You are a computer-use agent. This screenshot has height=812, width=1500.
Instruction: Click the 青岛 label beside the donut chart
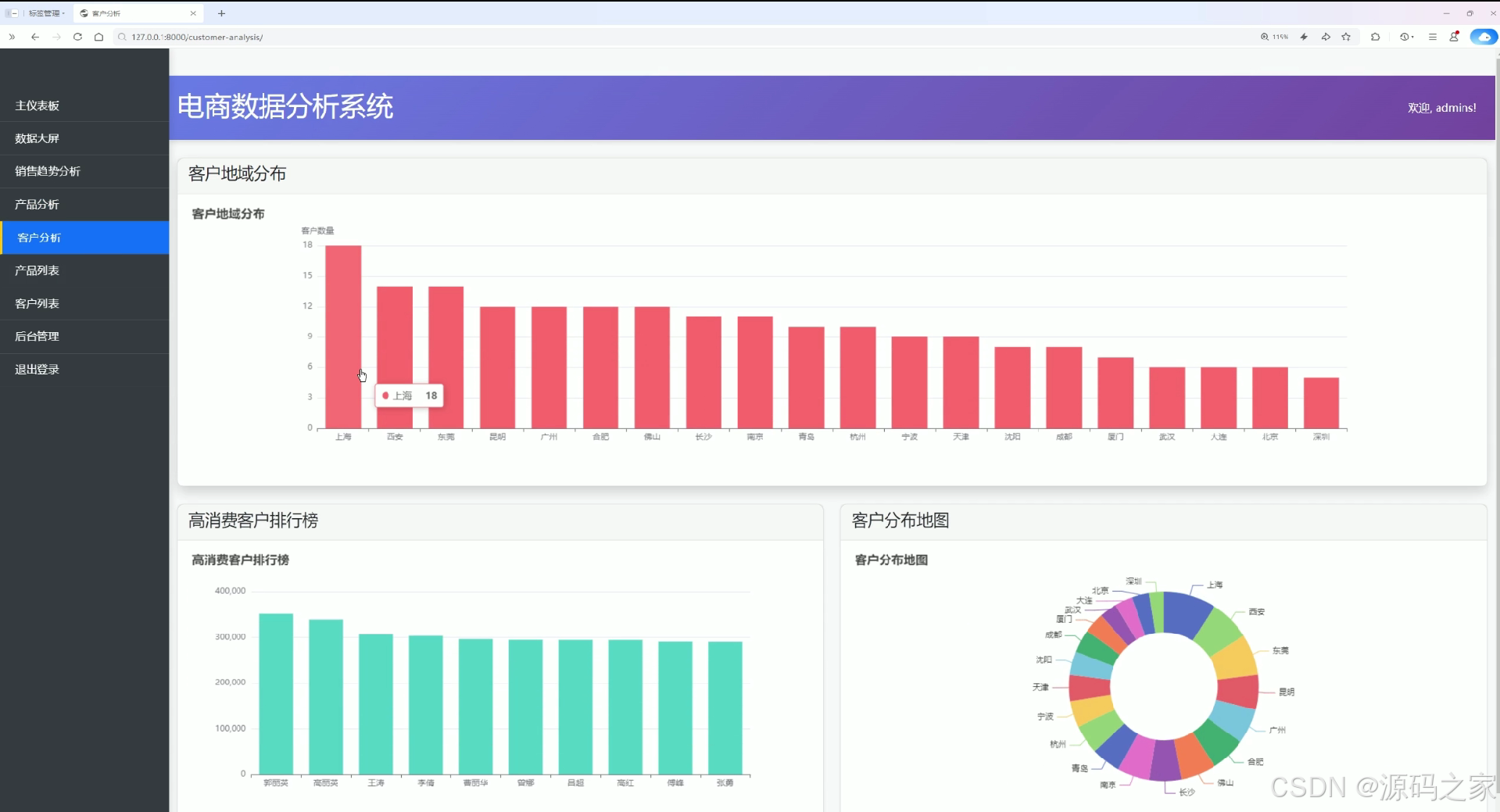(x=1079, y=768)
